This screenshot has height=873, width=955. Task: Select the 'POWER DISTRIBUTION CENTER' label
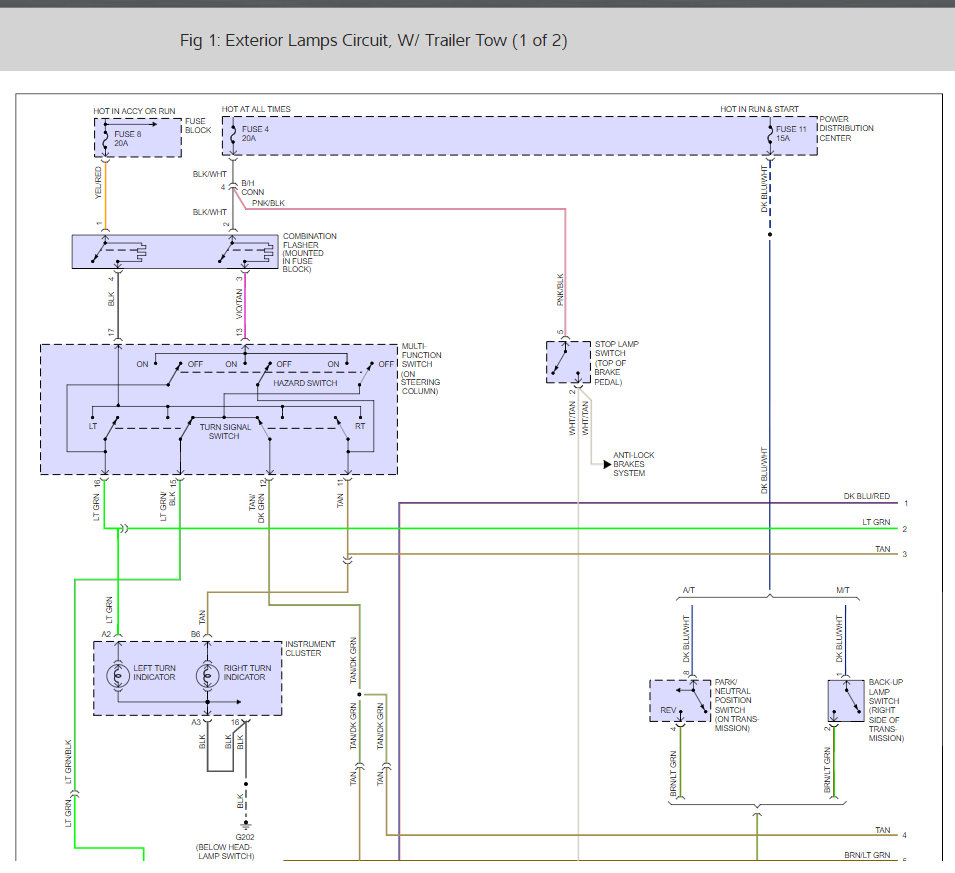click(x=846, y=129)
